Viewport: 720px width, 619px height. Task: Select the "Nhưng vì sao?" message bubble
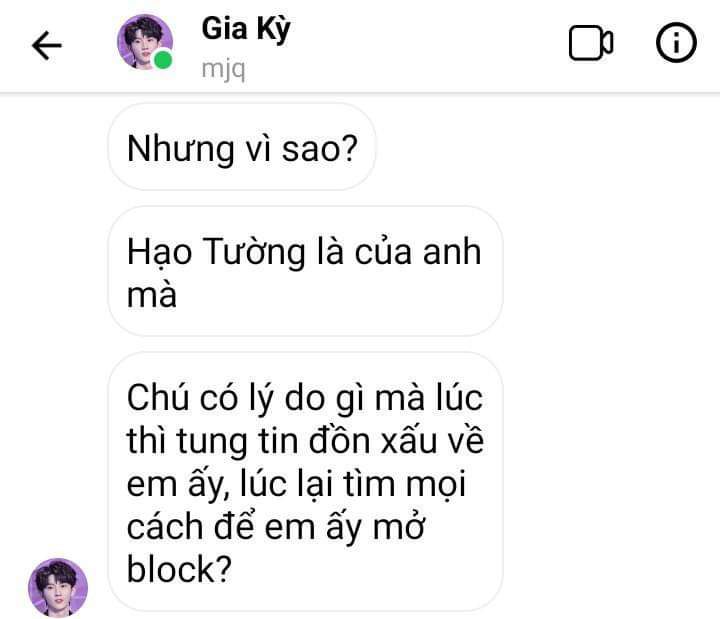242,146
